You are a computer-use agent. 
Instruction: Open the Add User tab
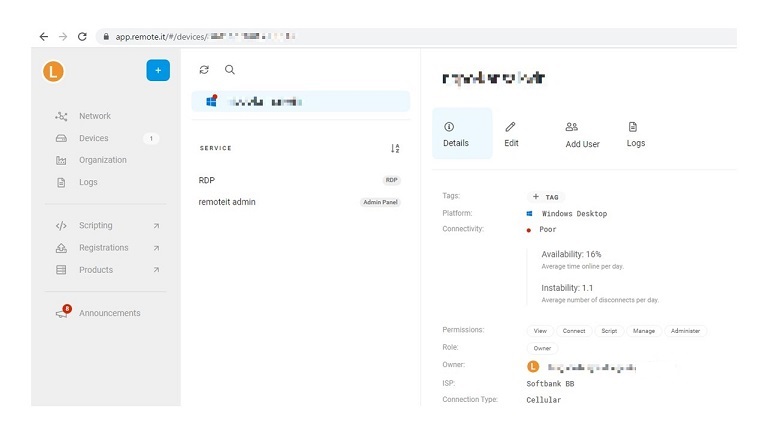click(582, 135)
